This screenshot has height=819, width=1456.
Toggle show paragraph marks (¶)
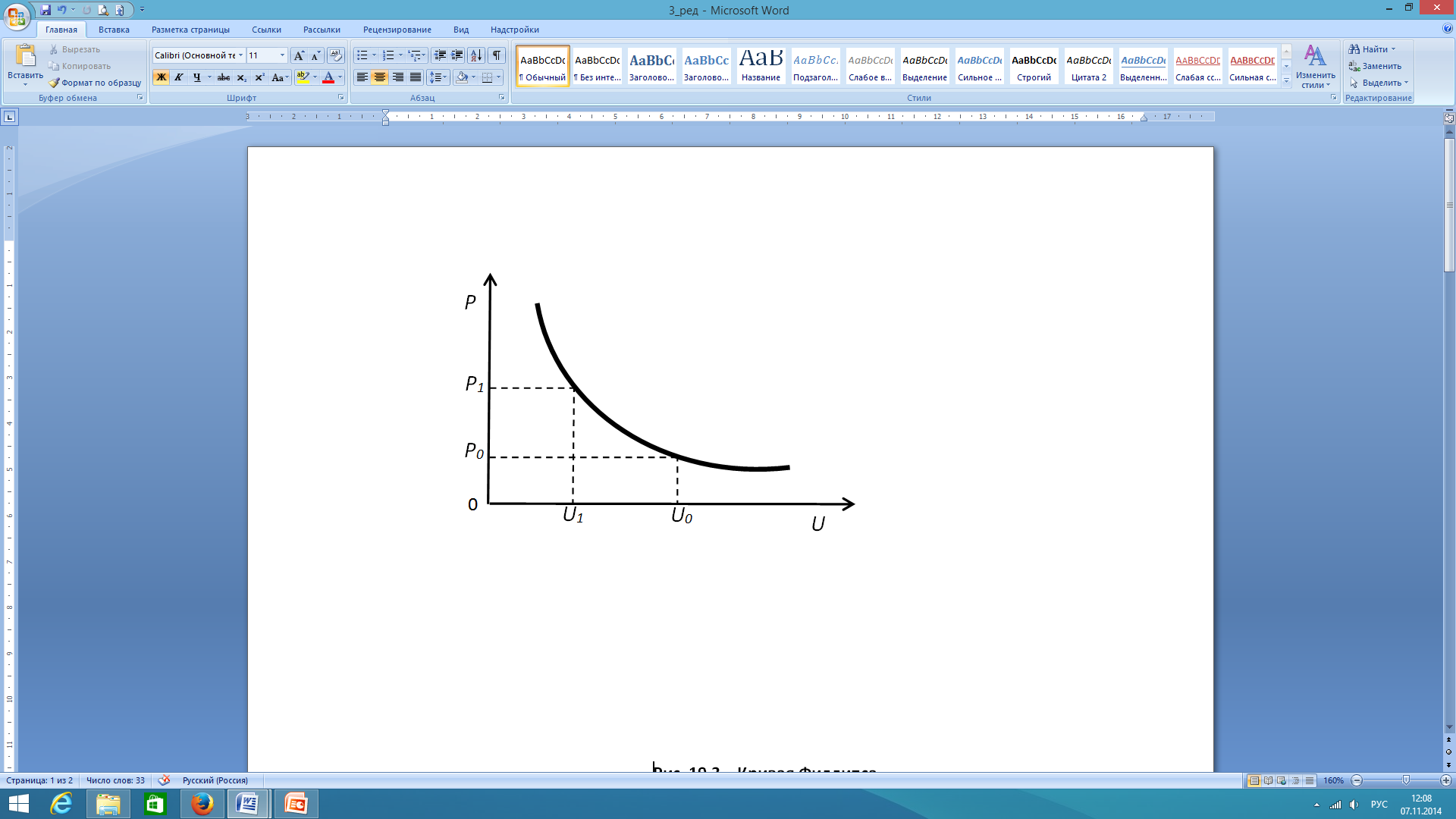click(x=497, y=55)
